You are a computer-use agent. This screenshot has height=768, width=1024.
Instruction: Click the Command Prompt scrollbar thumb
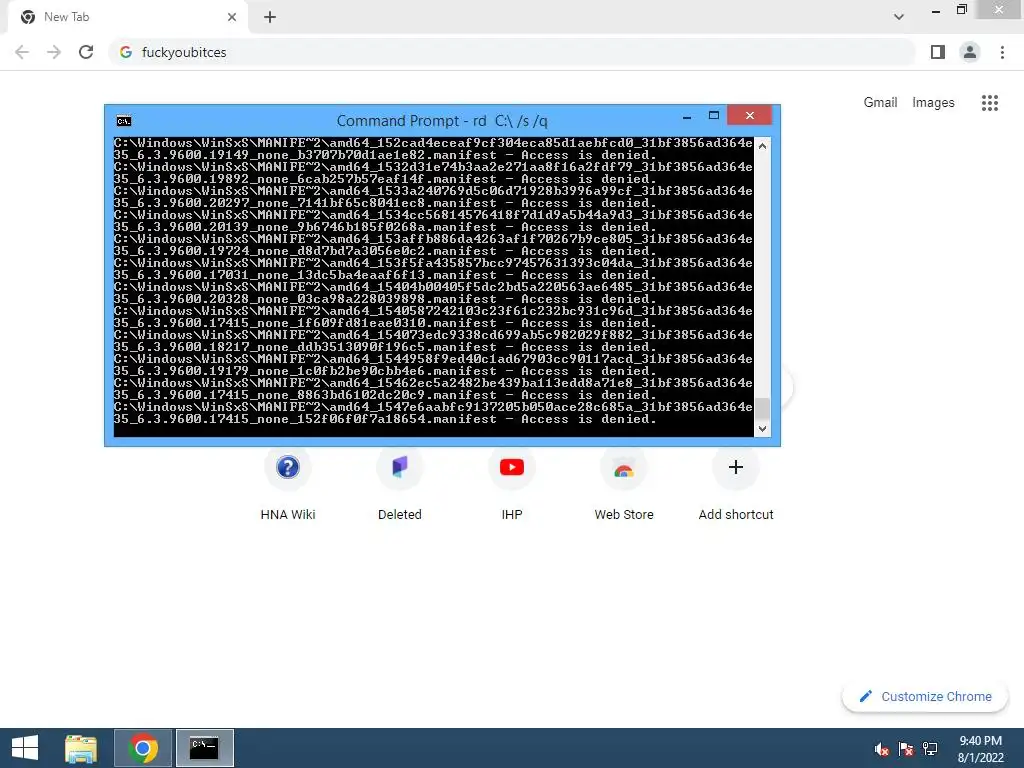pyautogui.click(x=762, y=409)
